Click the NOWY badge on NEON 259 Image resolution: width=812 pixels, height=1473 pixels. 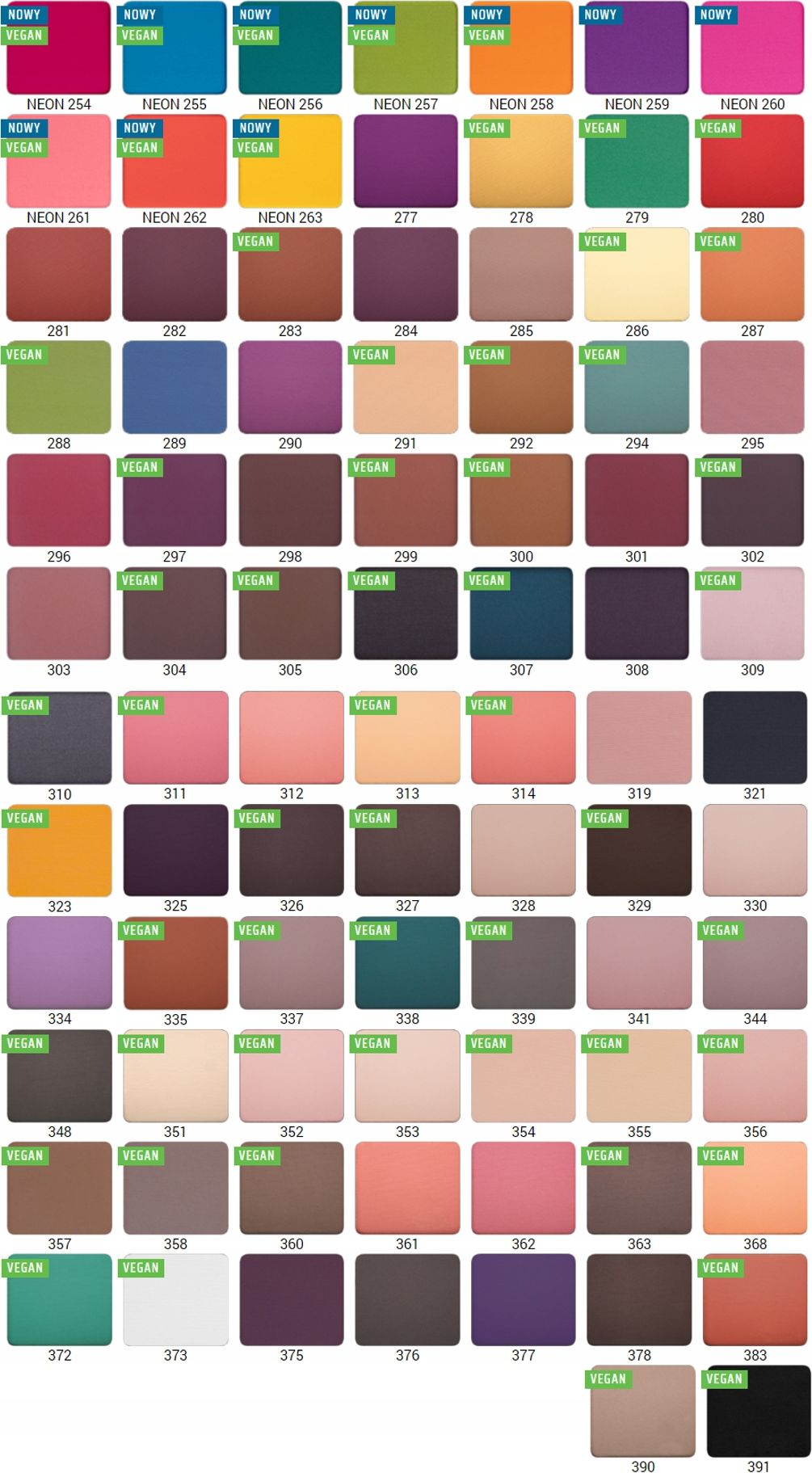600,15
